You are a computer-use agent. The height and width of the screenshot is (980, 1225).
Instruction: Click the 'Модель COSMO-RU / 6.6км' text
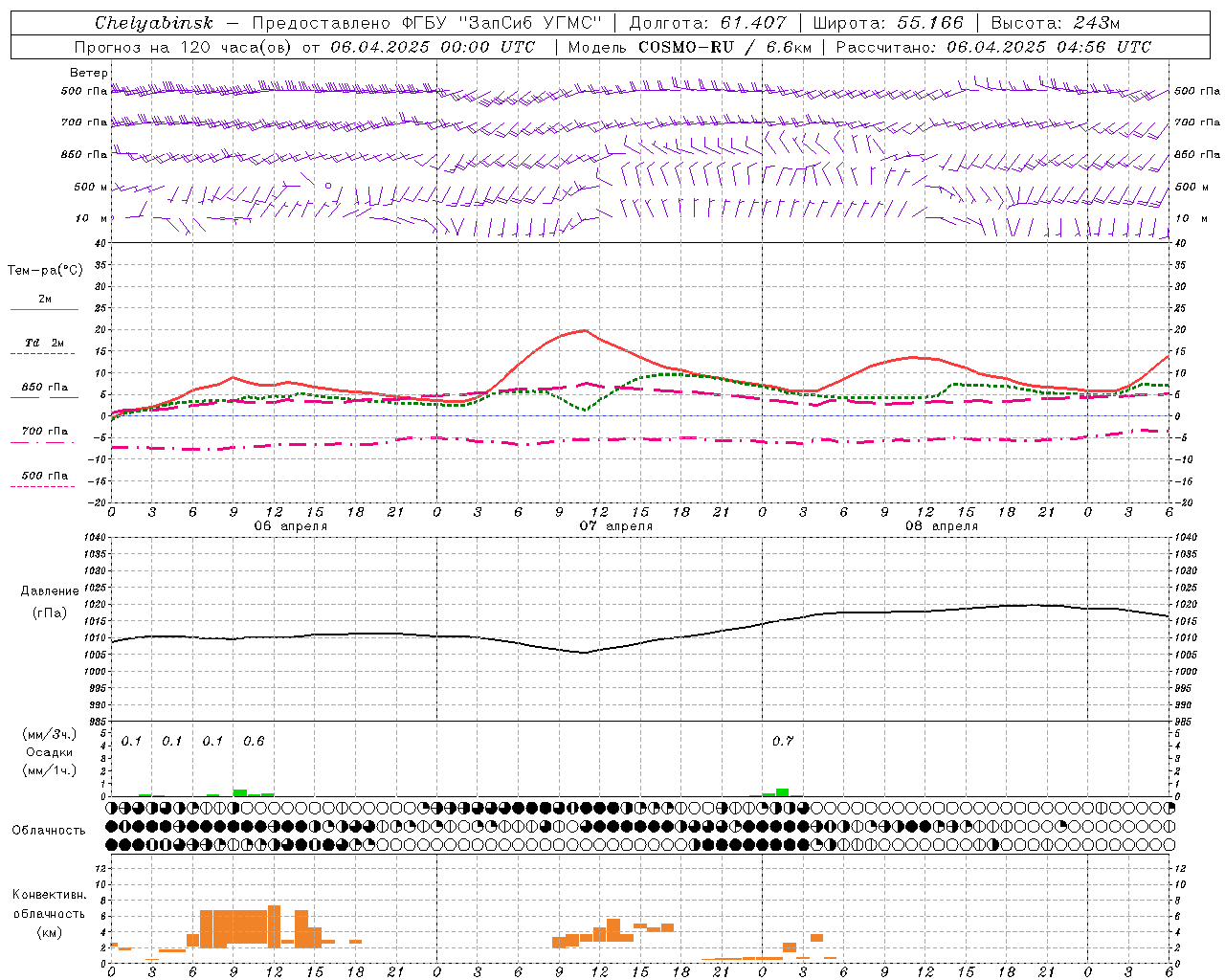tap(688, 47)
